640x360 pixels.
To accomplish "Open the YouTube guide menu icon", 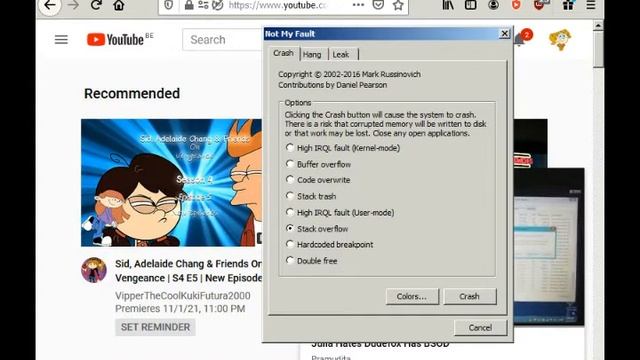I will [x=61, y=40].
